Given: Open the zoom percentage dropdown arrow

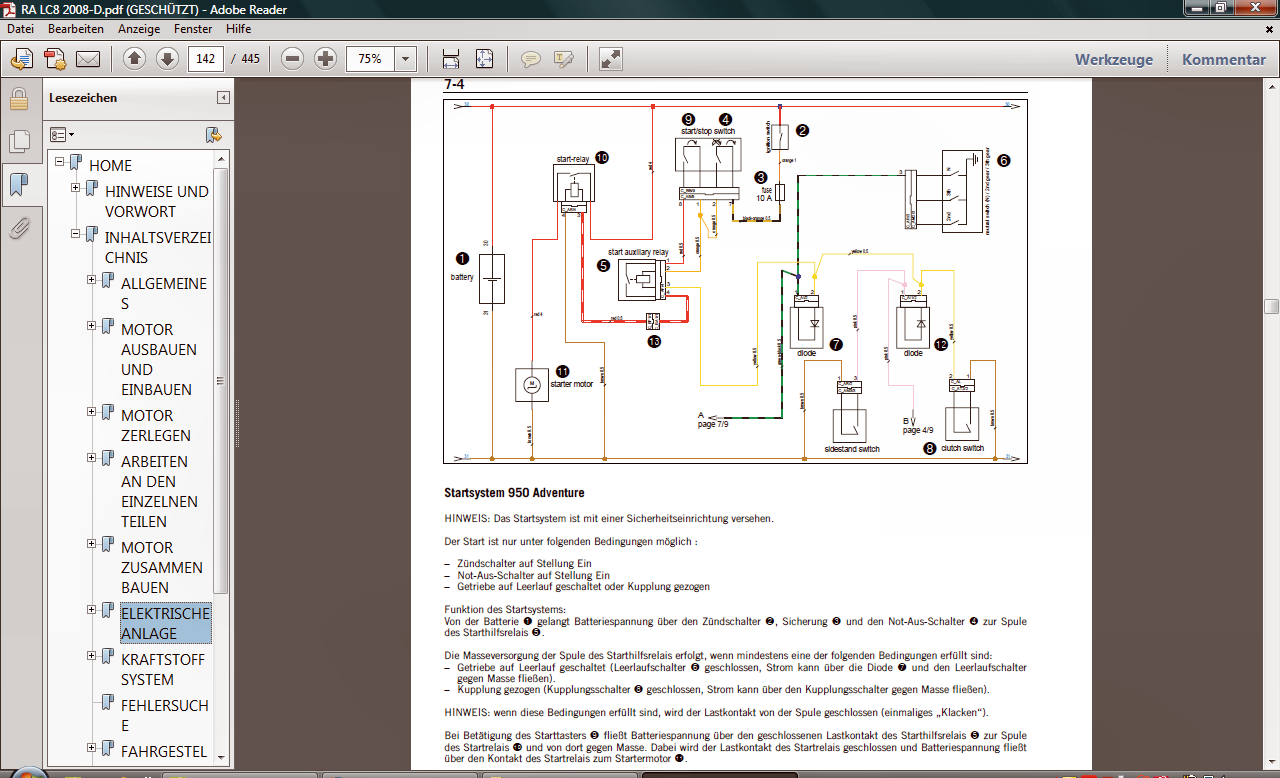Looking at the screenshot, I should coord(405,59).
